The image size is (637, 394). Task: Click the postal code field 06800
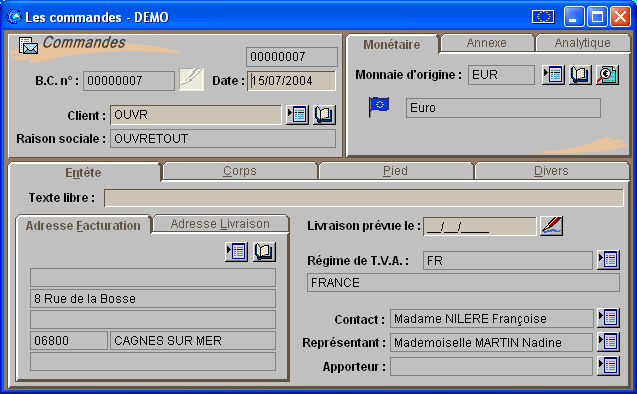69,340
